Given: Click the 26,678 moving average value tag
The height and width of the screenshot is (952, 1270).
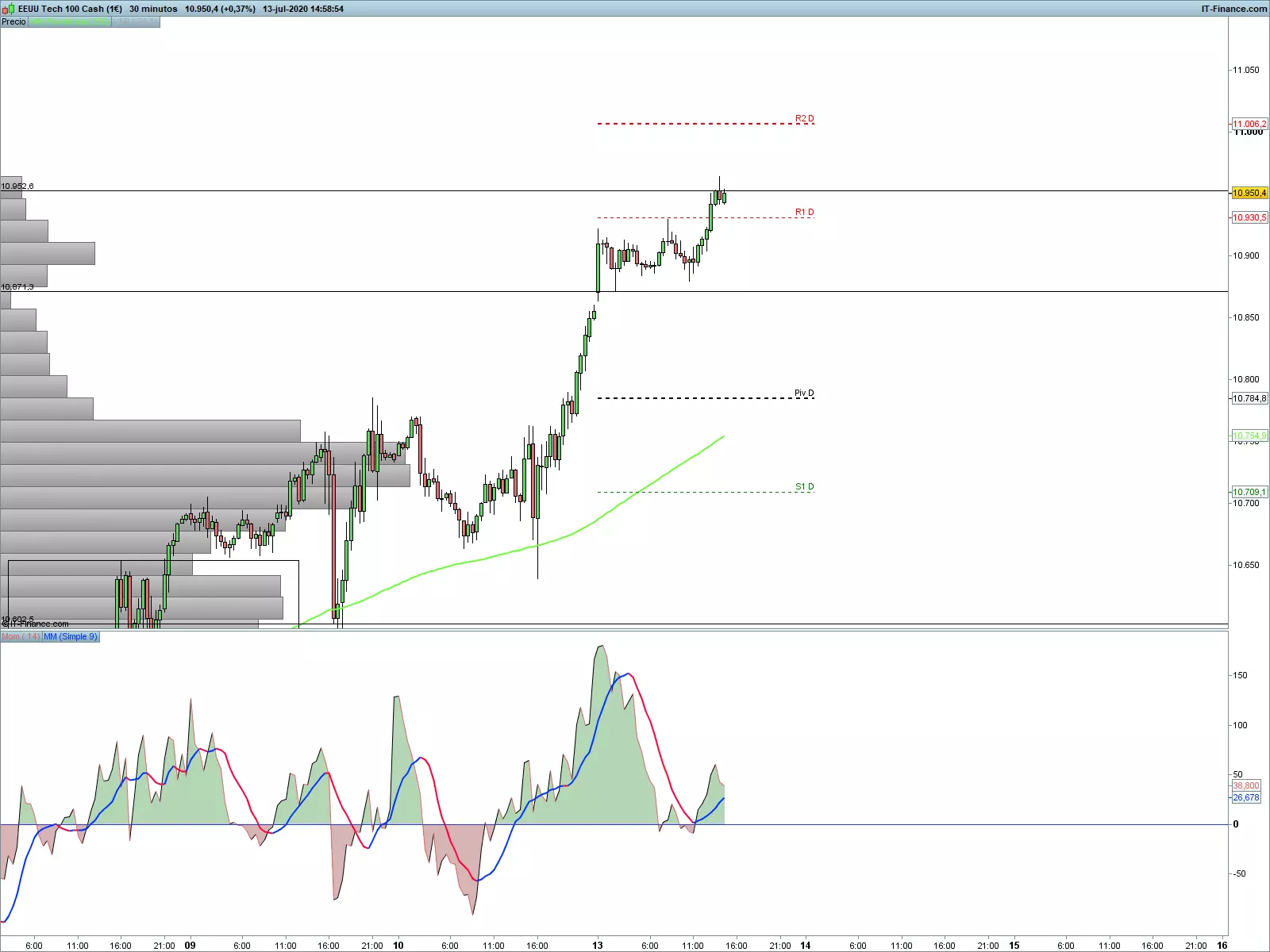Looking at the screenshot, I should pyautogui.click(x=1246, y=797).
